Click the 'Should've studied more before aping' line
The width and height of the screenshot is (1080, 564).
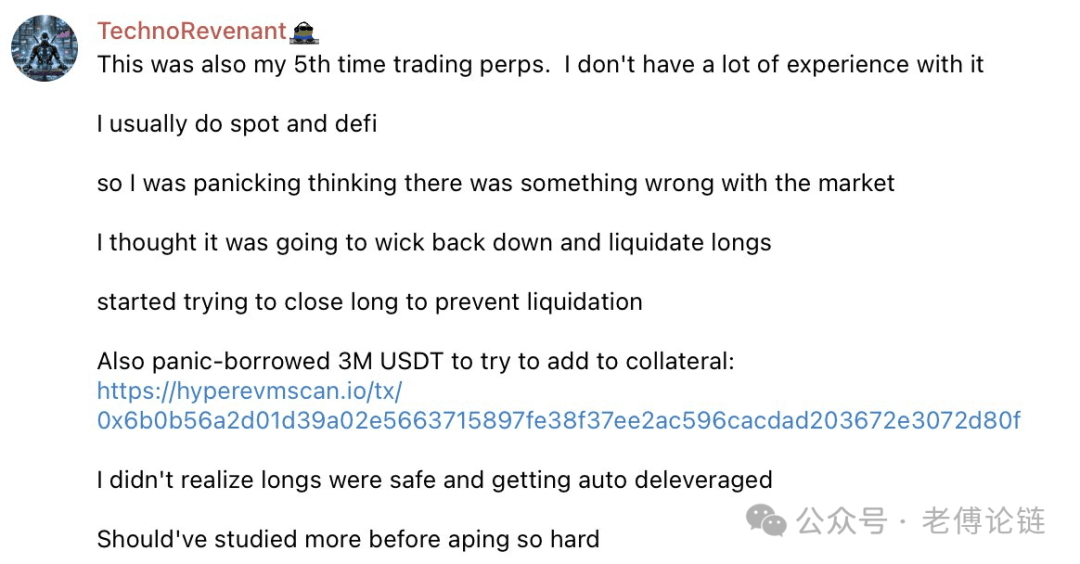[349, 539]
